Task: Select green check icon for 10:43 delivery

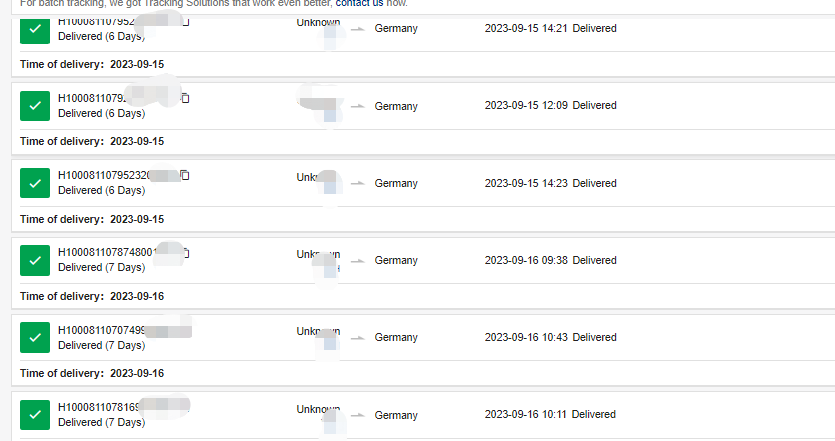Action: (x=35, y=337)
